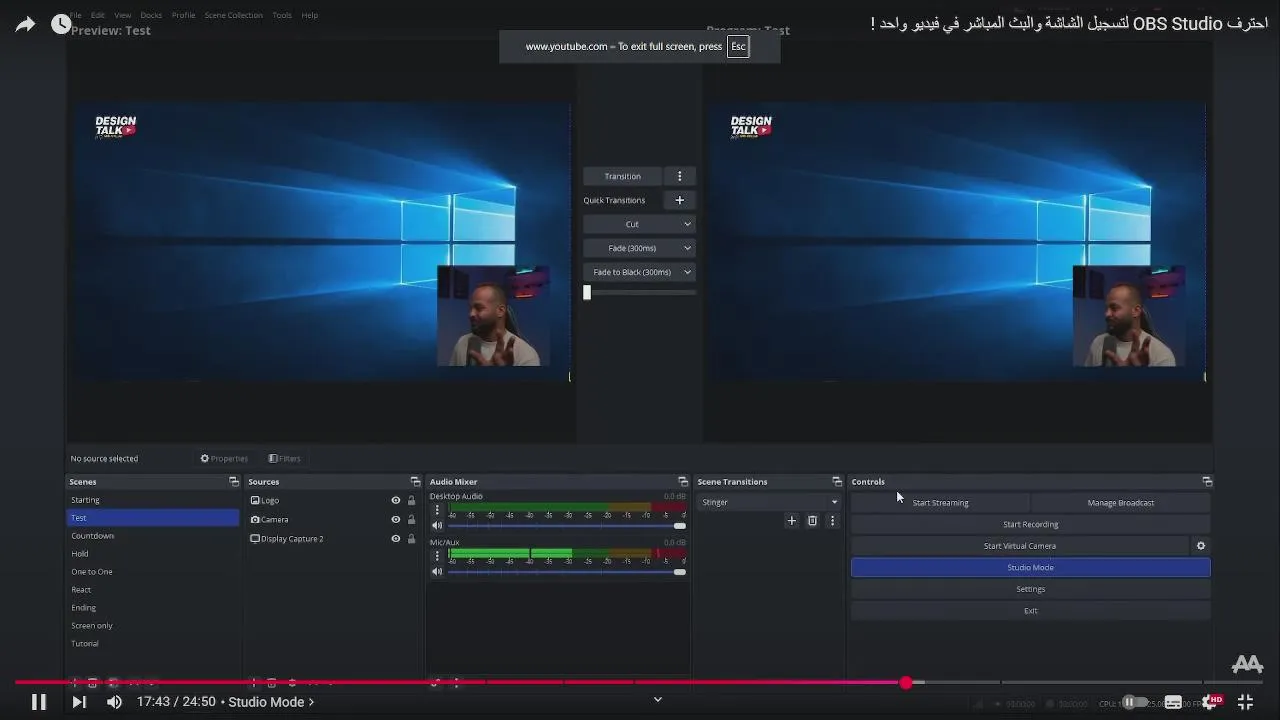Open the Stinger scene transition dropdown
Image resolution: width=1280 pixels, height=720 pixels.
[x=769, y=502]
